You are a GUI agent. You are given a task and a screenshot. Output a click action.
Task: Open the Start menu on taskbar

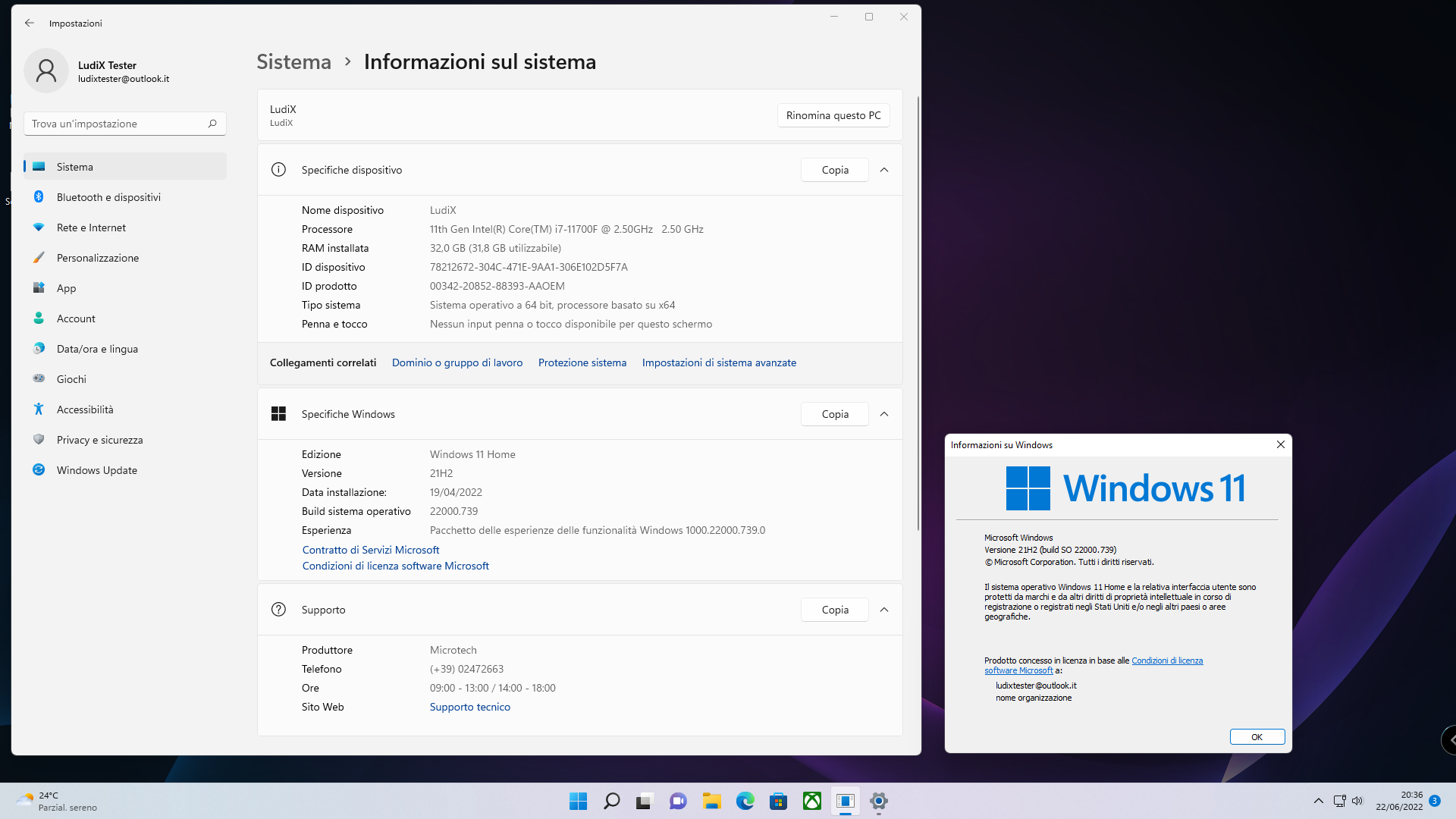578,801
